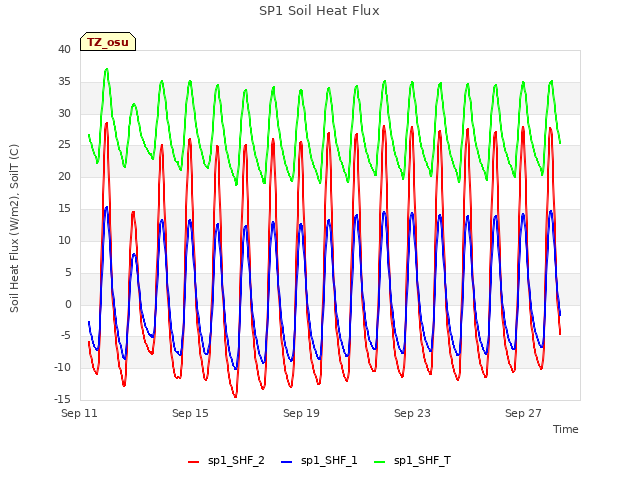Viewport: 640px width, 480px height.
Task: Click the -15 y-axis tick label
Action: (62, 399)
